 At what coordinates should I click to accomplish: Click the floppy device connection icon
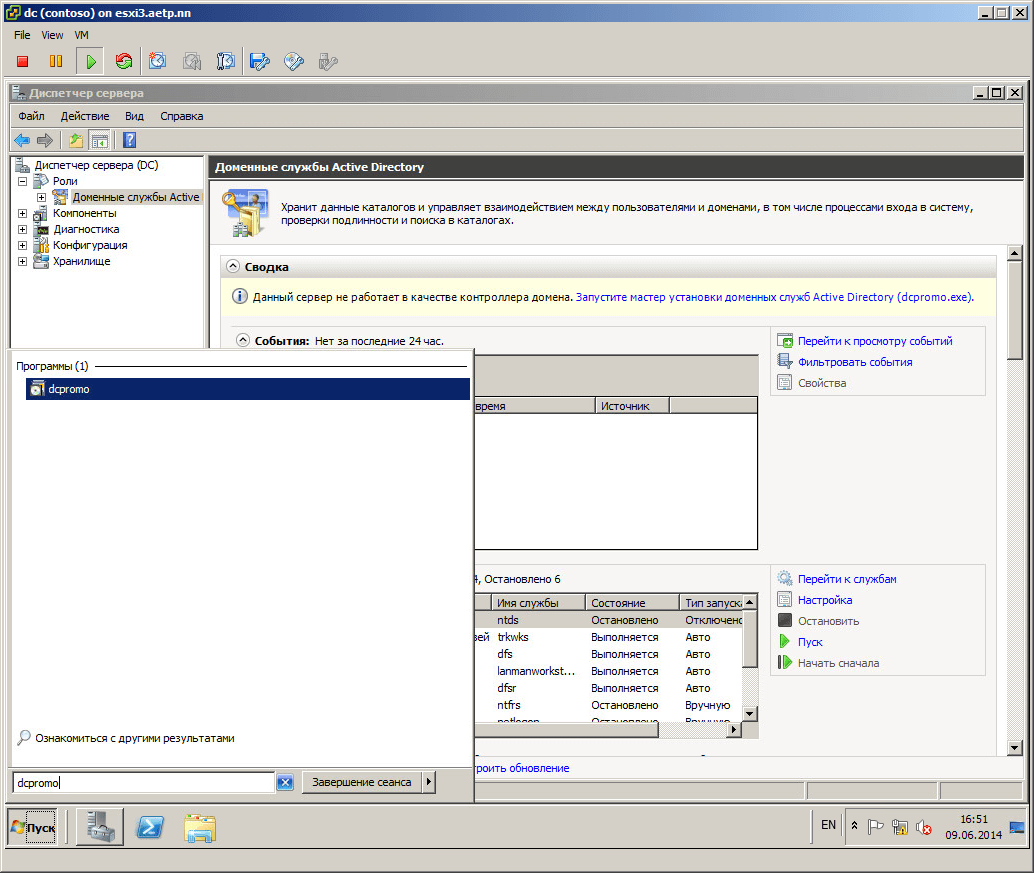[x=260, y=62]
